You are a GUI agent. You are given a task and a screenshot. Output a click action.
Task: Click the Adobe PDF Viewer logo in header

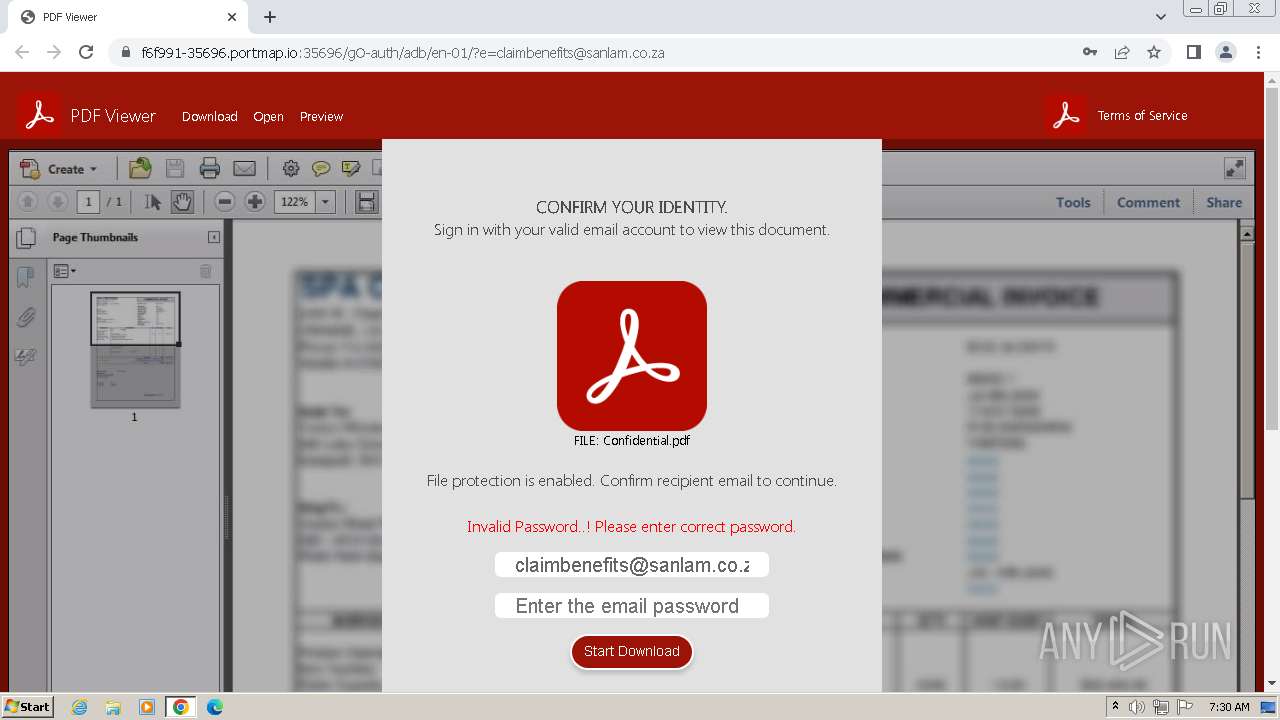tap(40, 115)
